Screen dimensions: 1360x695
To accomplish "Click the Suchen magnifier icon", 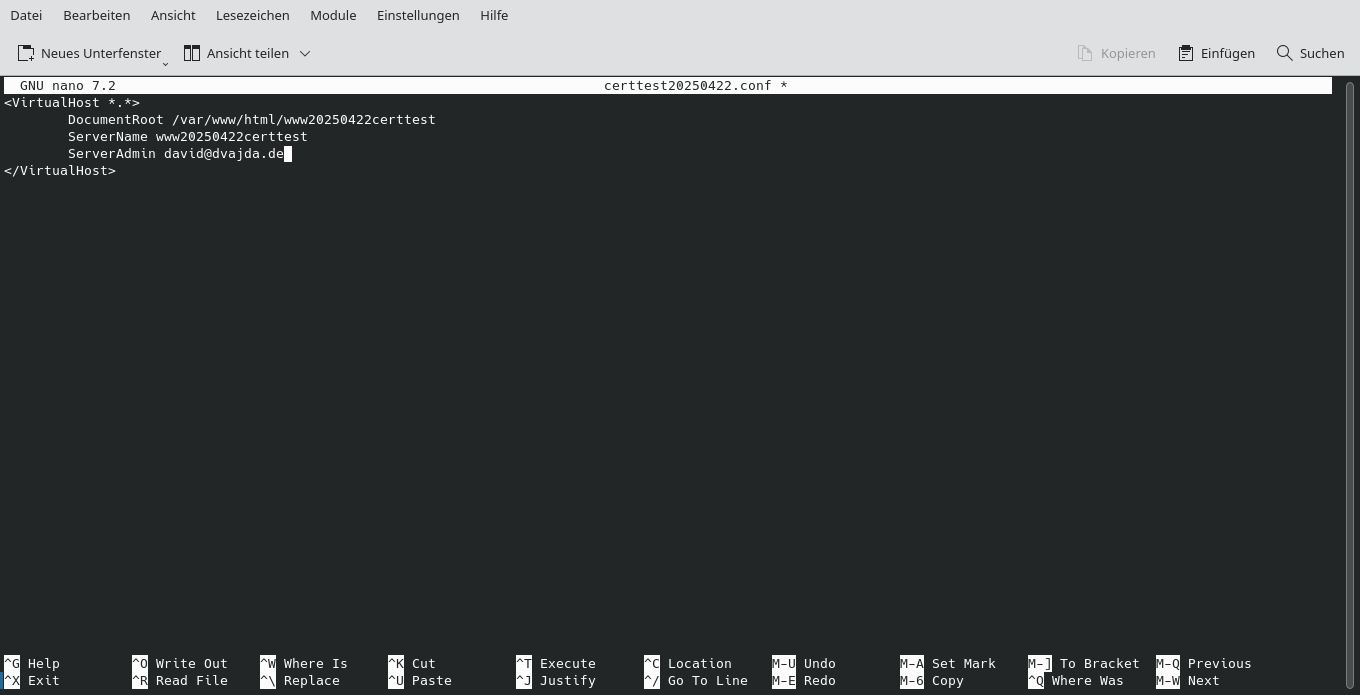I will click(x=1285, y=53).
